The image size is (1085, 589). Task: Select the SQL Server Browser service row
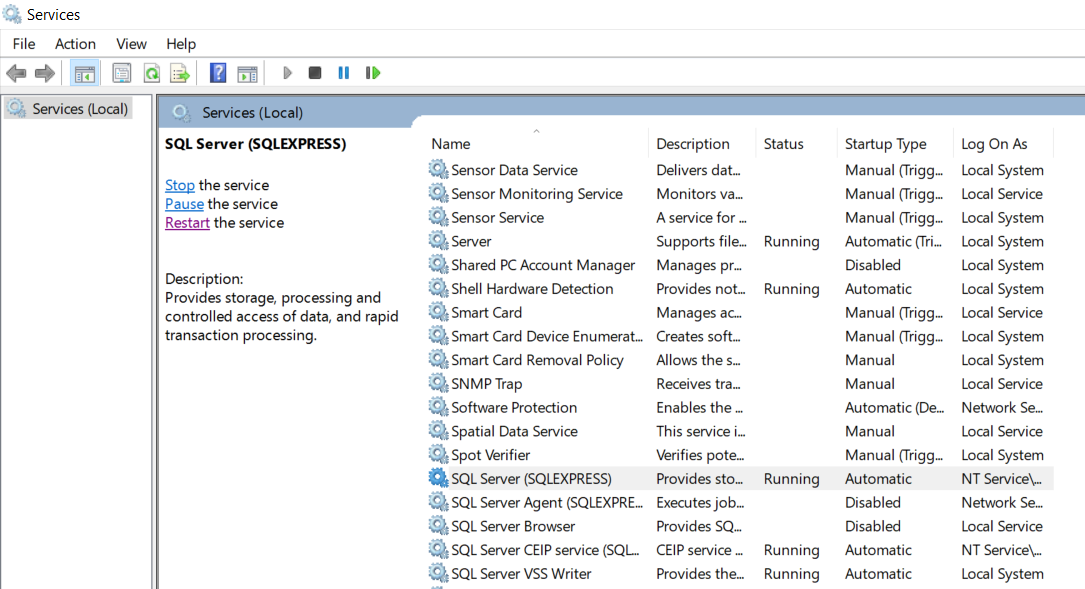tap(513, 526)
